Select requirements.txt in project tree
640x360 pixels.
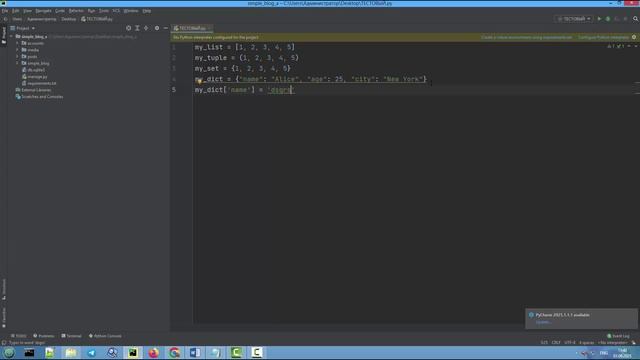(x=39, y=83)
